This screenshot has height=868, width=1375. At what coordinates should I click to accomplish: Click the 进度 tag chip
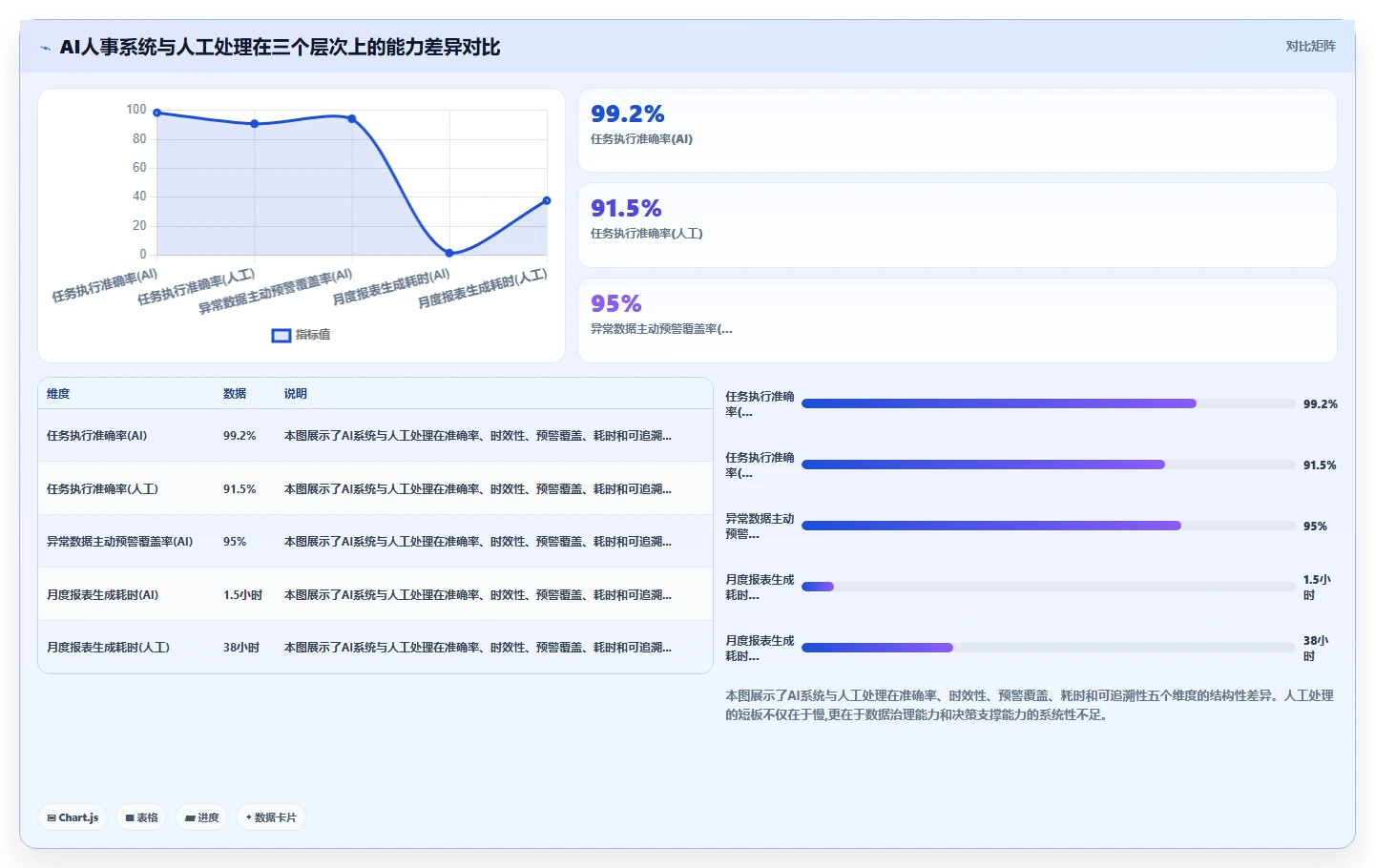(201, 817)
